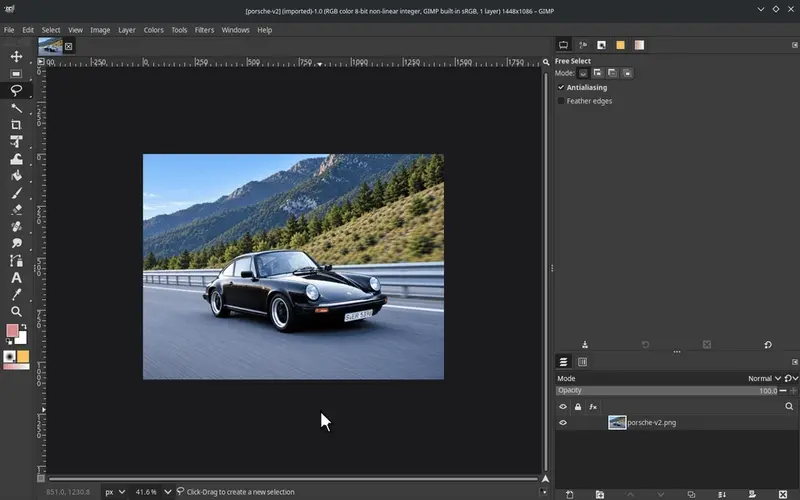Image resolution: width=800 pixels, height=500 pixels.
Task: Open the active gradient bar in toolbox
Action: pyautogui.click(x=16, y=366)
